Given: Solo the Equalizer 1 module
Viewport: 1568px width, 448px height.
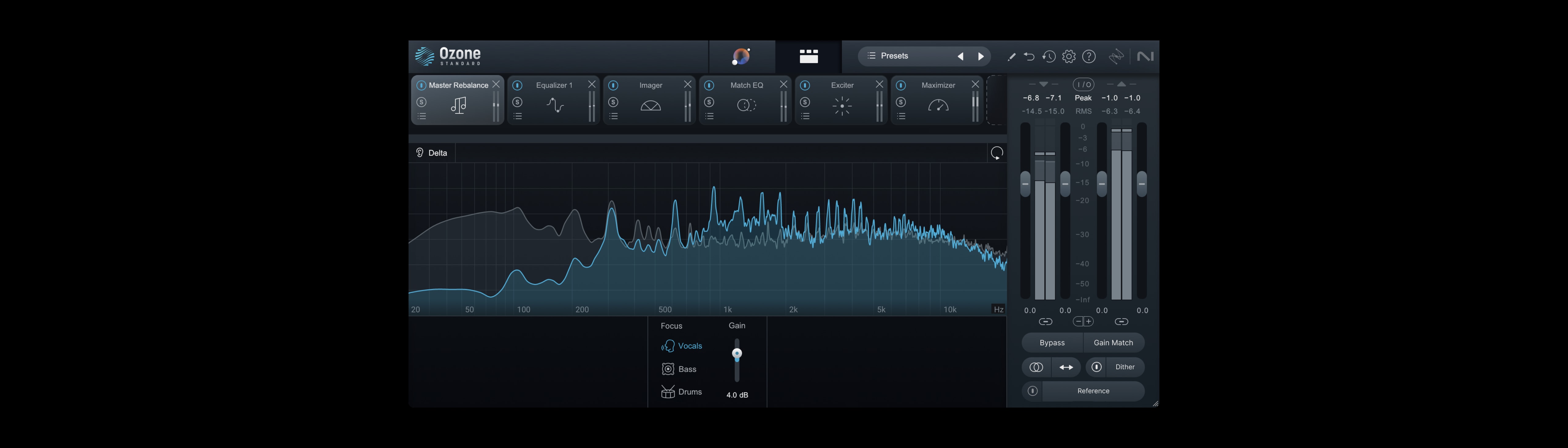Looking at the screenshot, I should point(517,102).
